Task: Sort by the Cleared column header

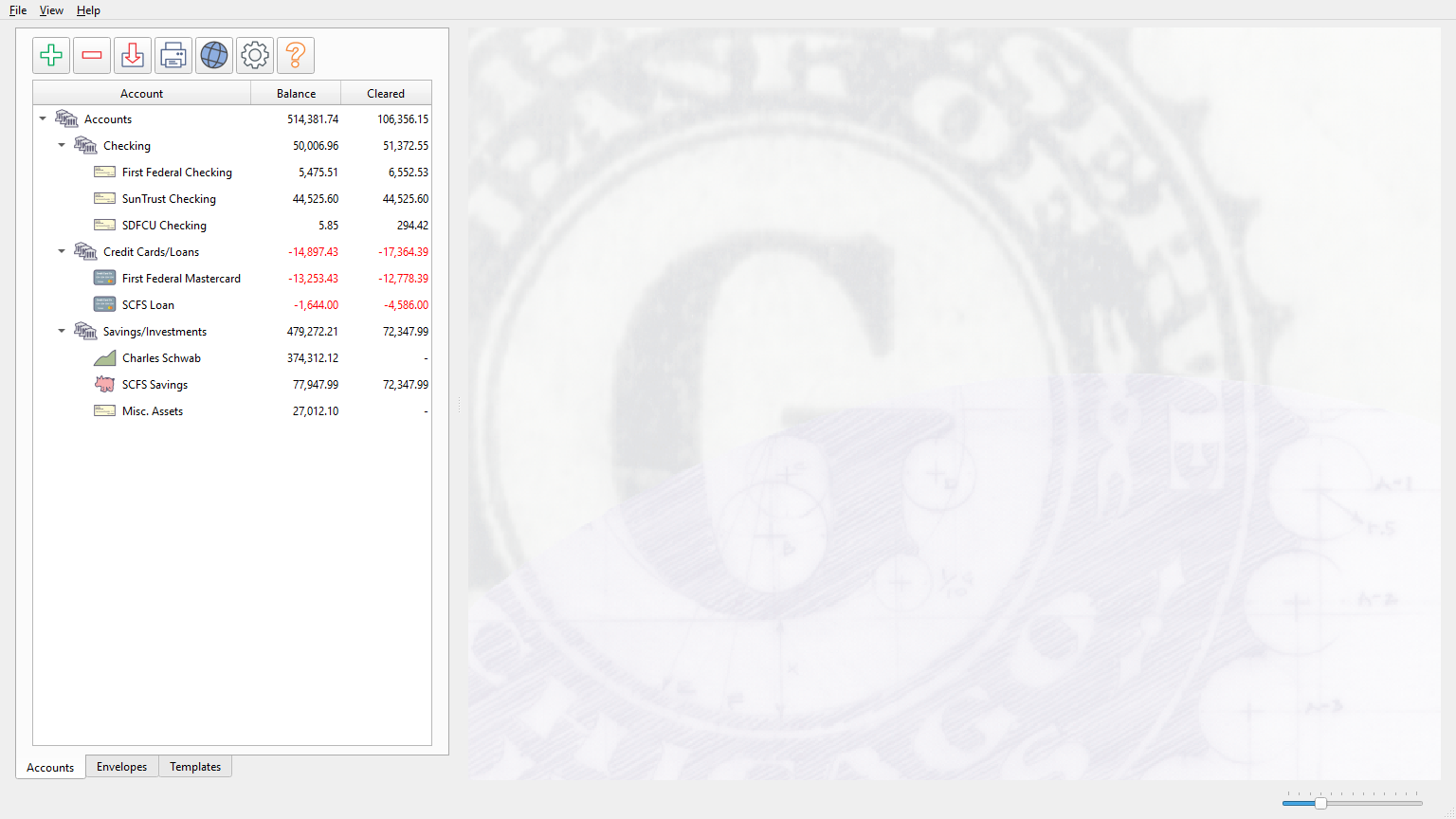Action: tap(386, 93)
